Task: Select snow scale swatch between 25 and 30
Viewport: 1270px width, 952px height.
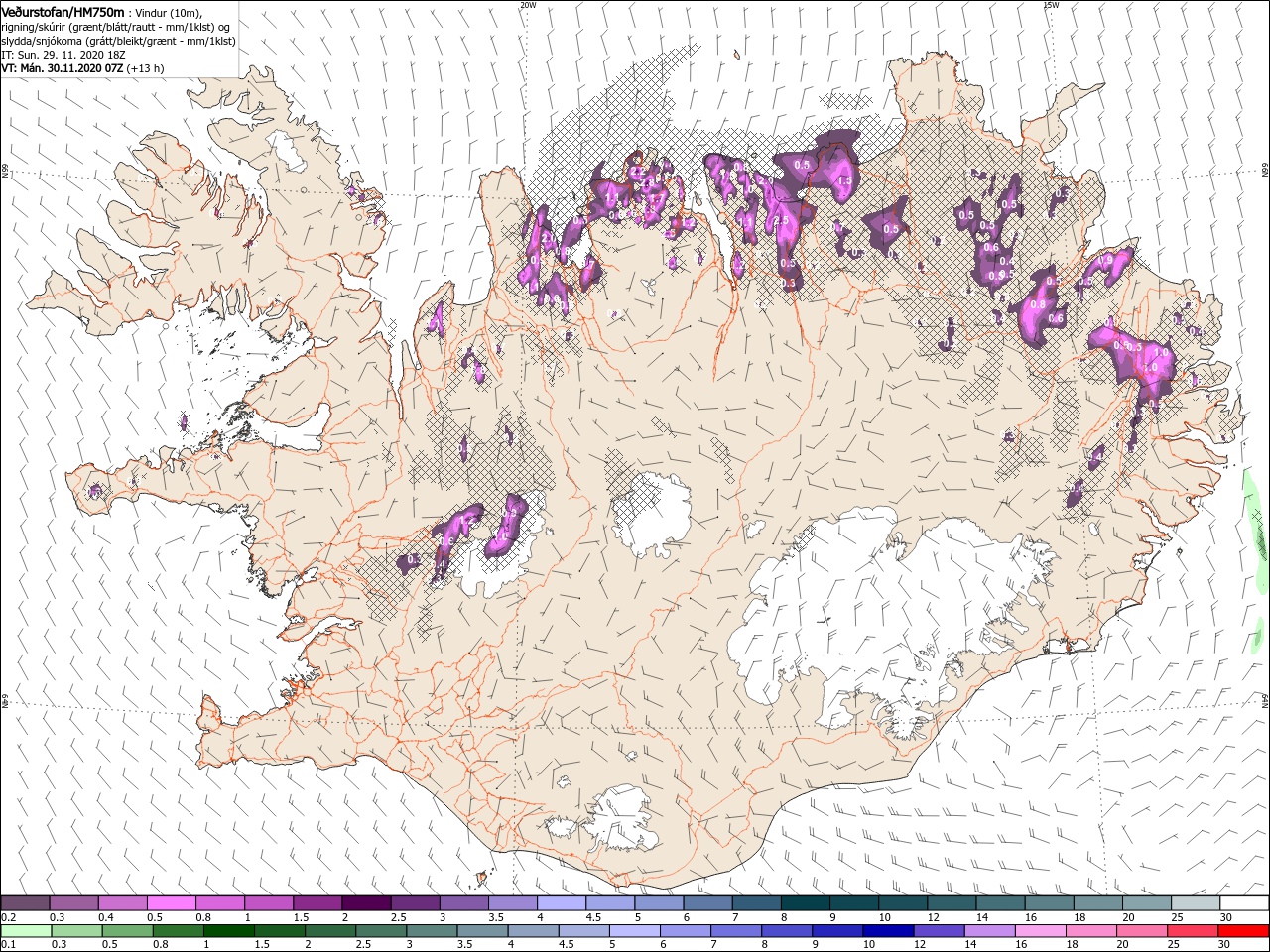Action: pos(1197,903)
